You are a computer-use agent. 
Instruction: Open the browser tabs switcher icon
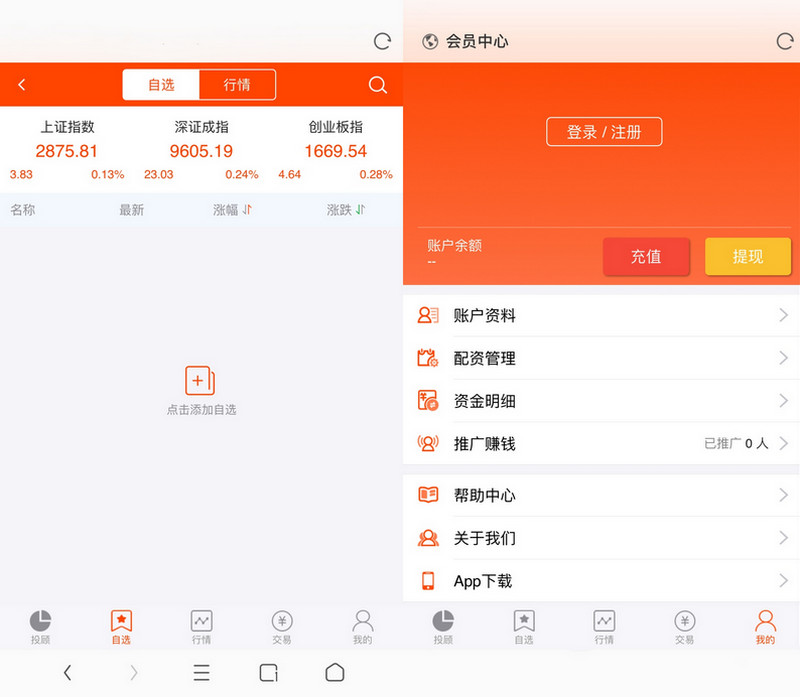click(268, 673)
